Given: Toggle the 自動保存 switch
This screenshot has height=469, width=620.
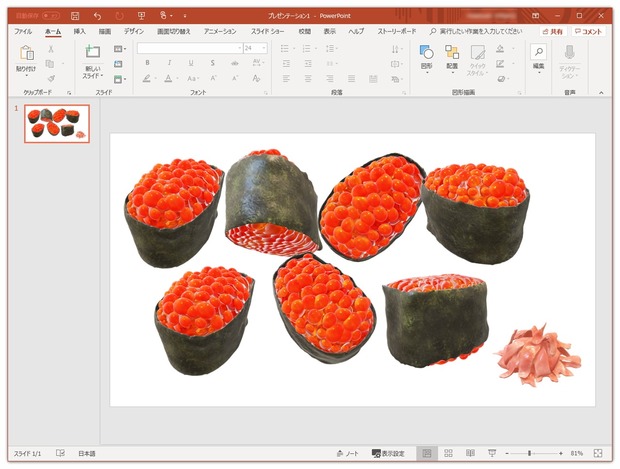Looking at the screenshot, I should (51, 16).
